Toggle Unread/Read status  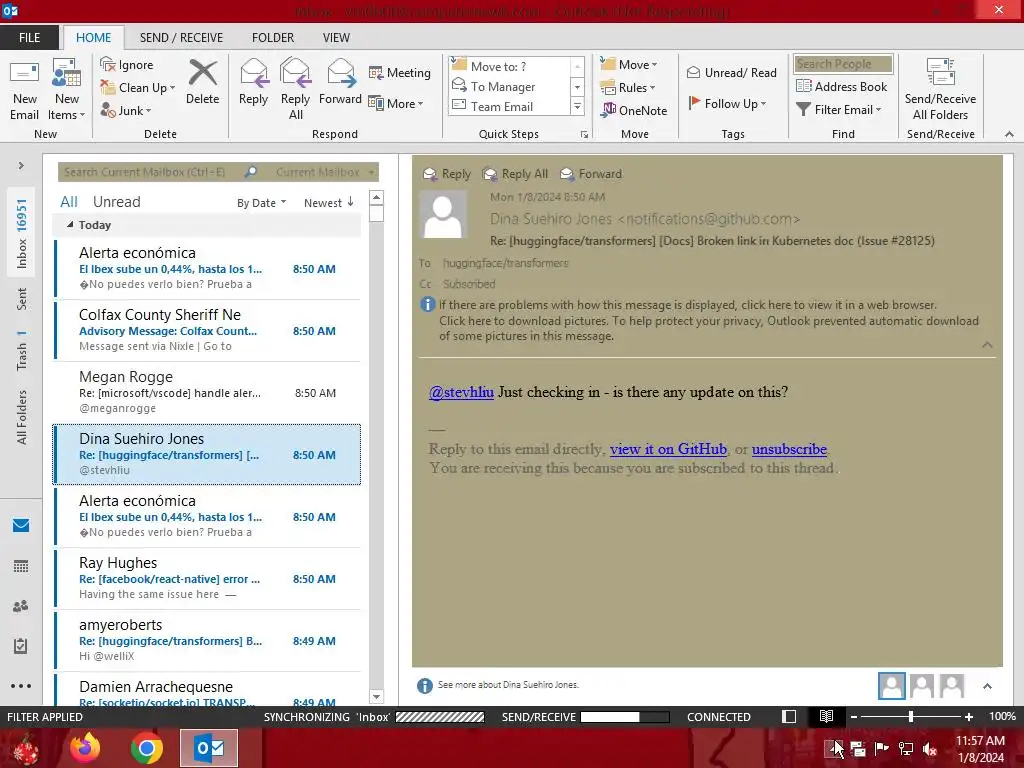731,72
